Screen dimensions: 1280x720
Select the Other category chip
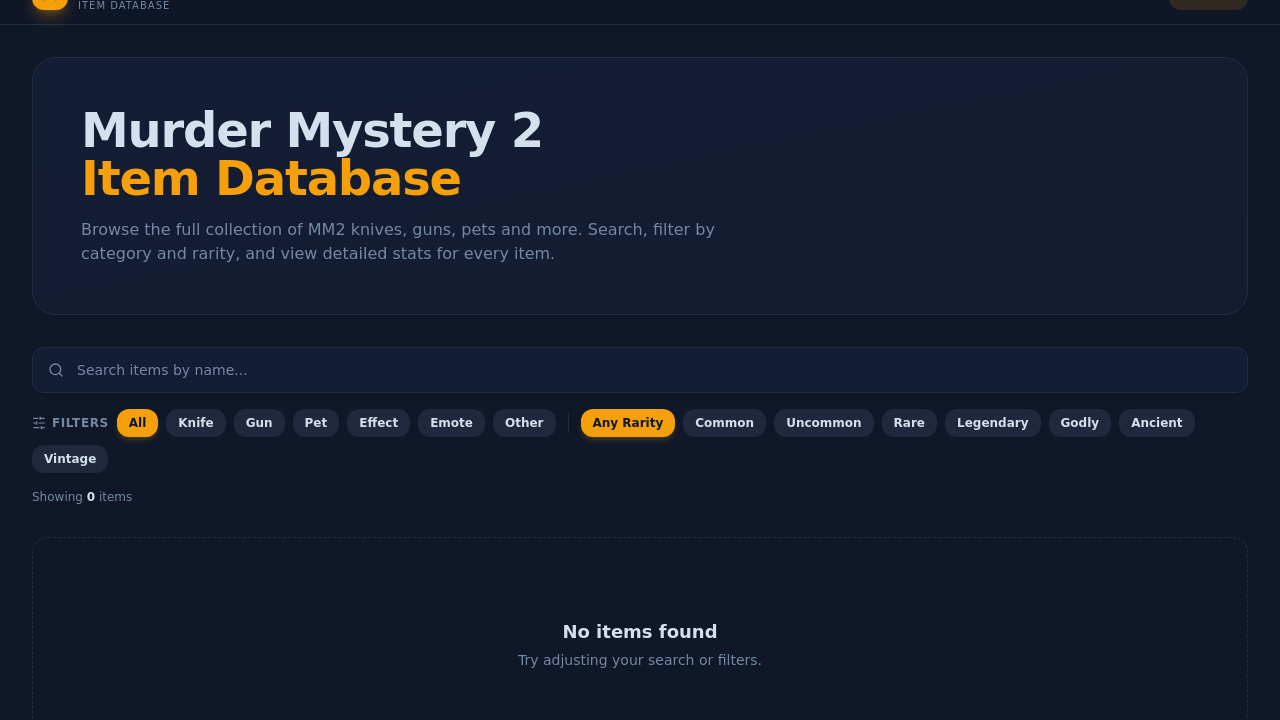pos(524,423)
